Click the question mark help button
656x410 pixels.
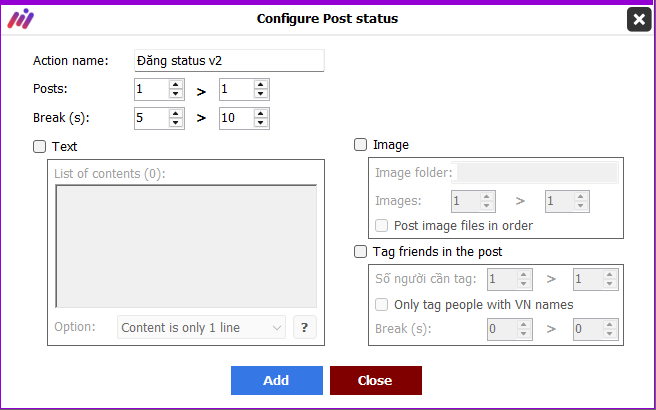coord(305,327)
